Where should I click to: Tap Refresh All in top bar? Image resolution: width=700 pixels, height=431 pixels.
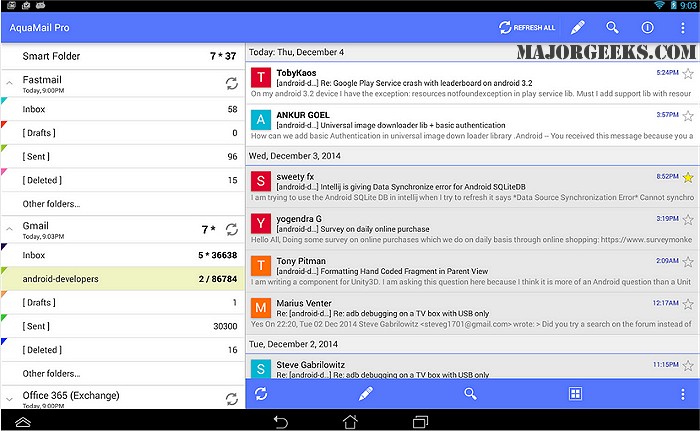click(527, 28)
